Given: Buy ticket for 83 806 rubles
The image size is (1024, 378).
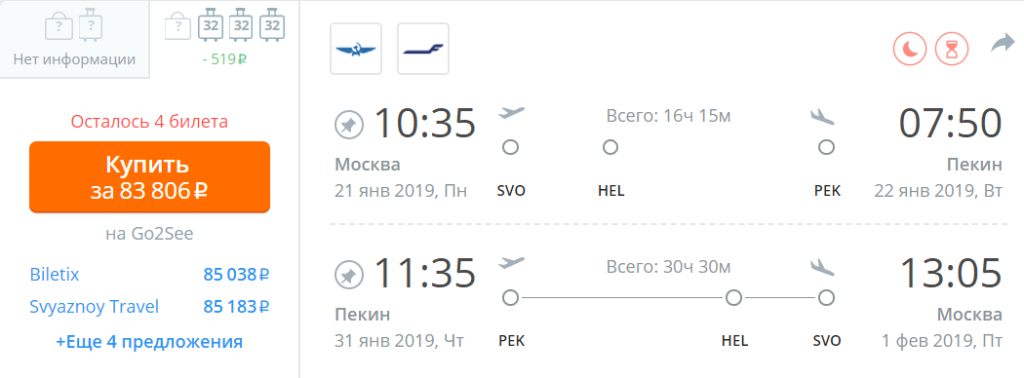Looking at the screenshot, I should pyautogui.click(x=150, y=176).
